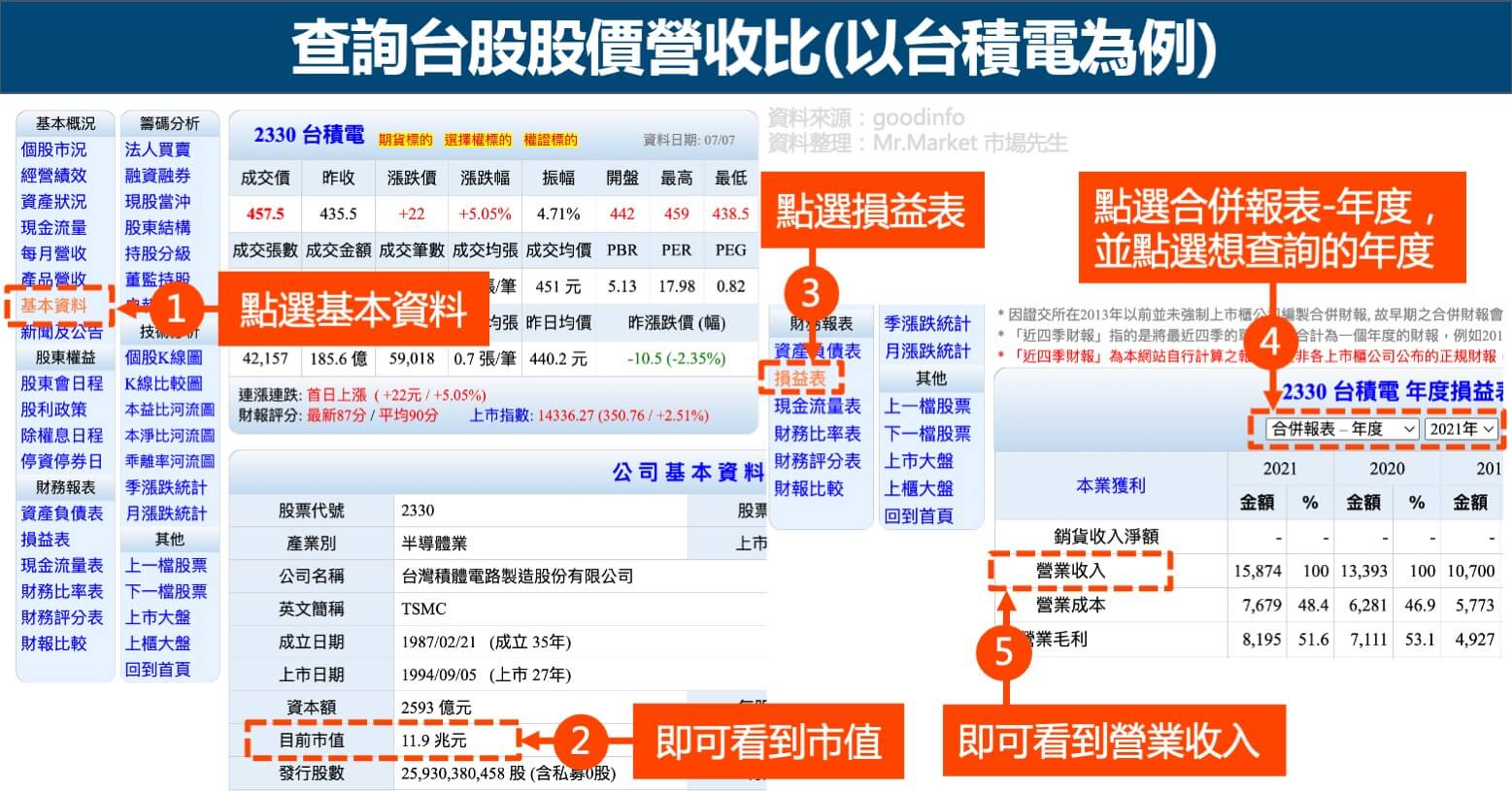
Task: Select the 台灣積體電路製造股份有限公司 company name
Action: tap(518, 577)
